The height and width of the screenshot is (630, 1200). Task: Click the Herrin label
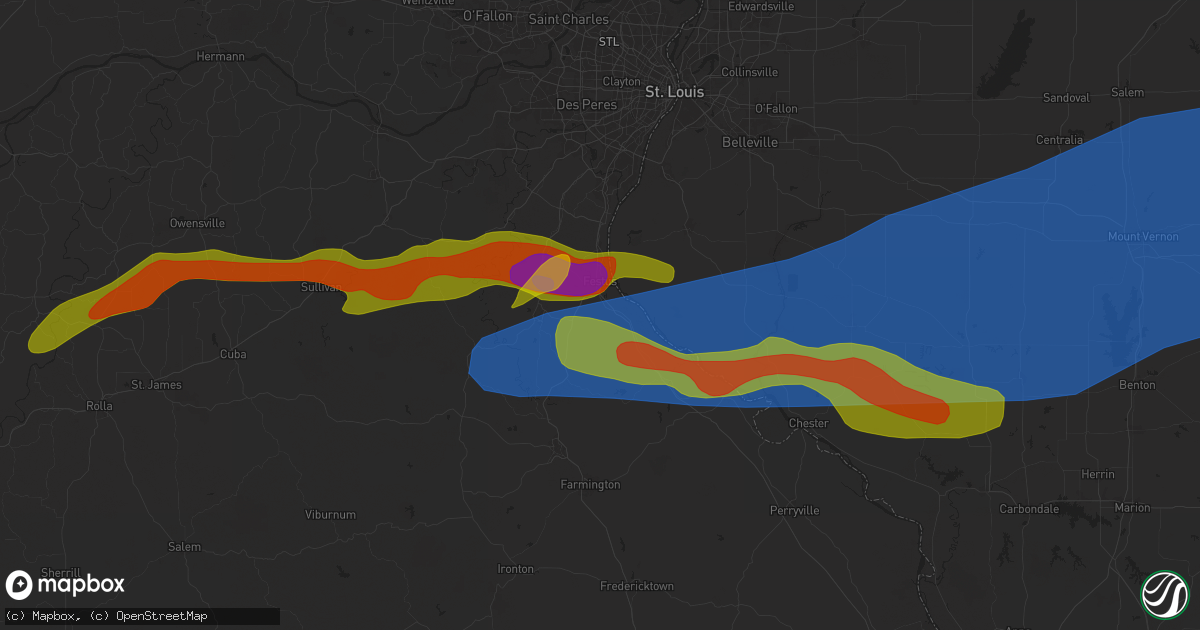(x=1098, y=475)
